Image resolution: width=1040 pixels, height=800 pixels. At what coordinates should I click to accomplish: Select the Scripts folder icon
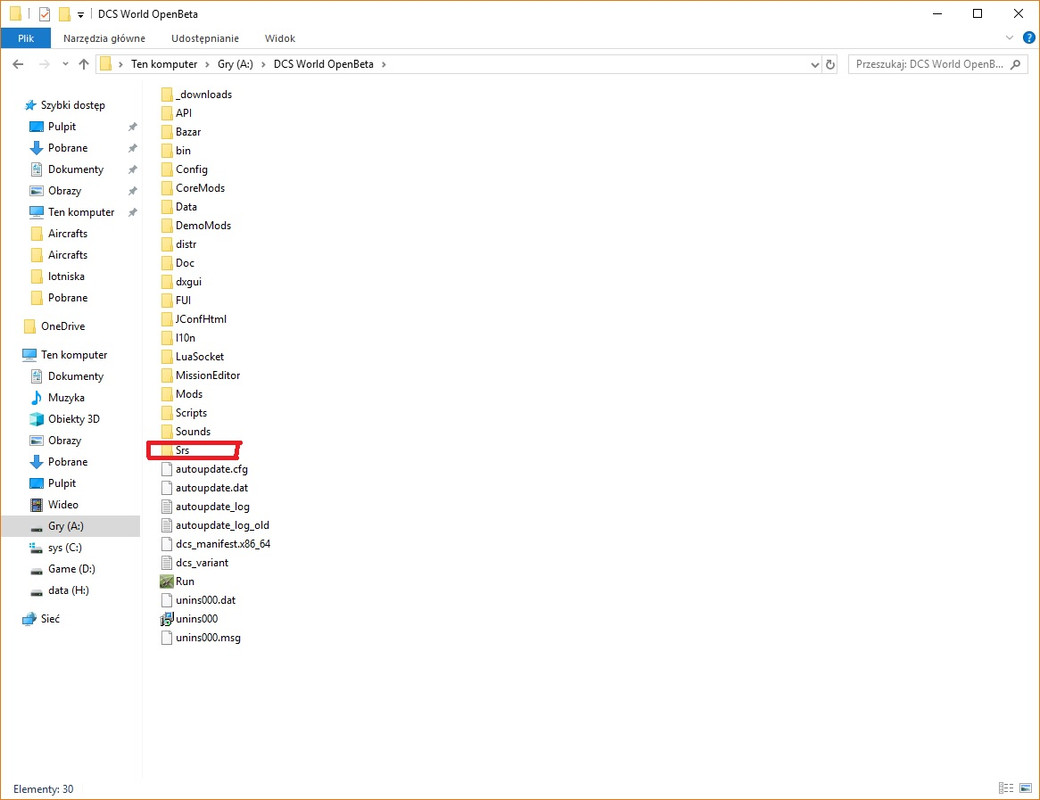(x=166, y=413)
